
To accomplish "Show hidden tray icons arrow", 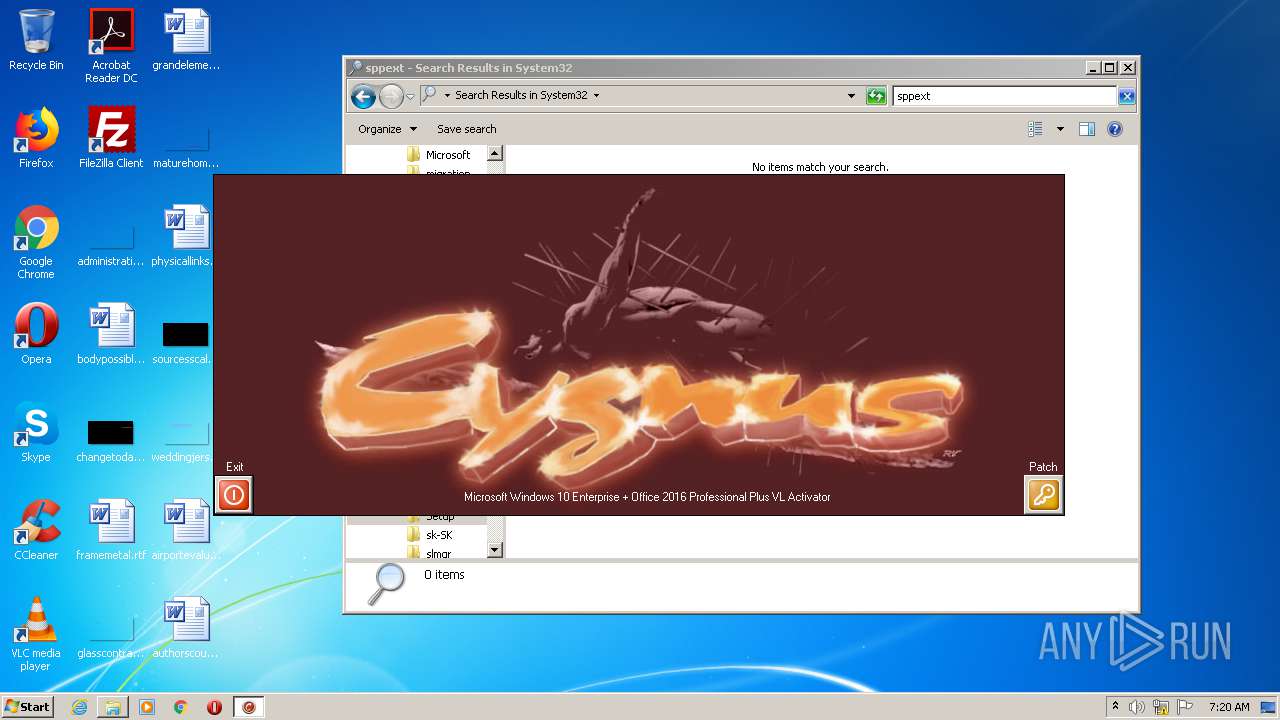I will (x=1115, y=707).
